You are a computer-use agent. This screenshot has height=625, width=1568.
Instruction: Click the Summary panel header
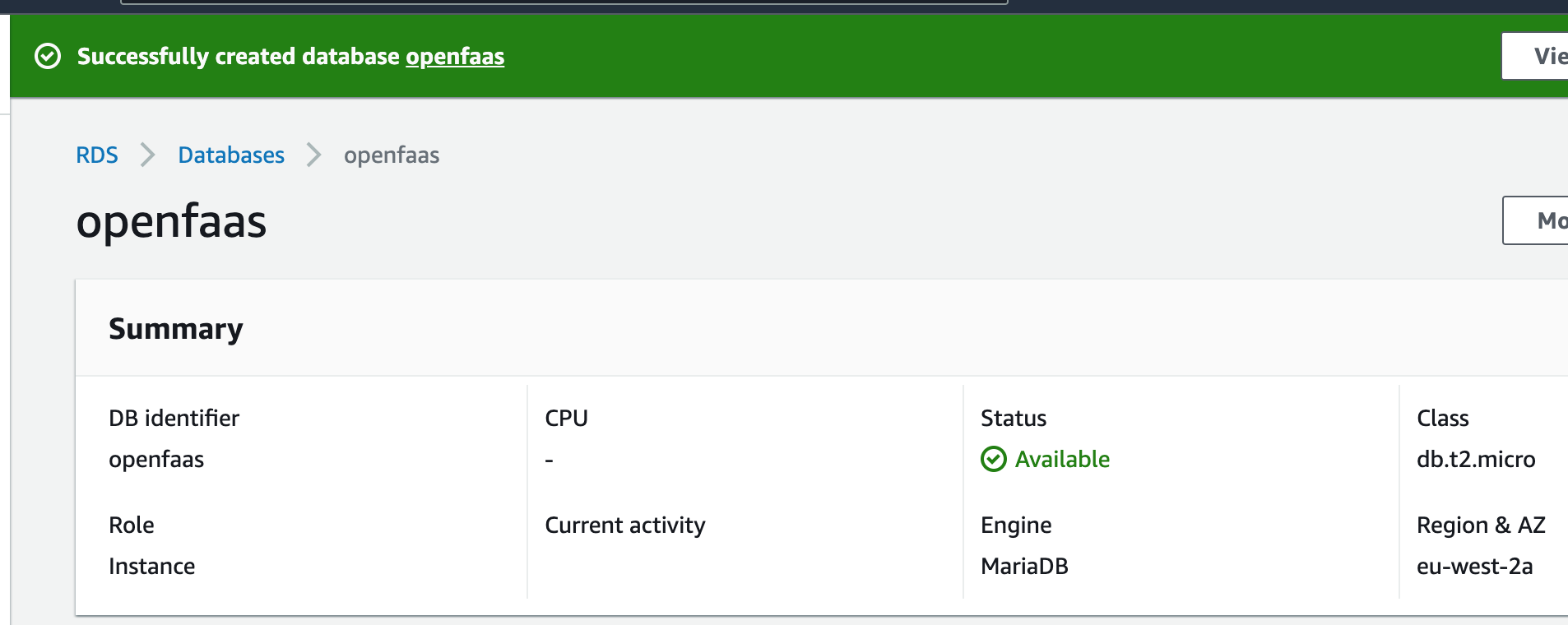click(x=176, y=329)
